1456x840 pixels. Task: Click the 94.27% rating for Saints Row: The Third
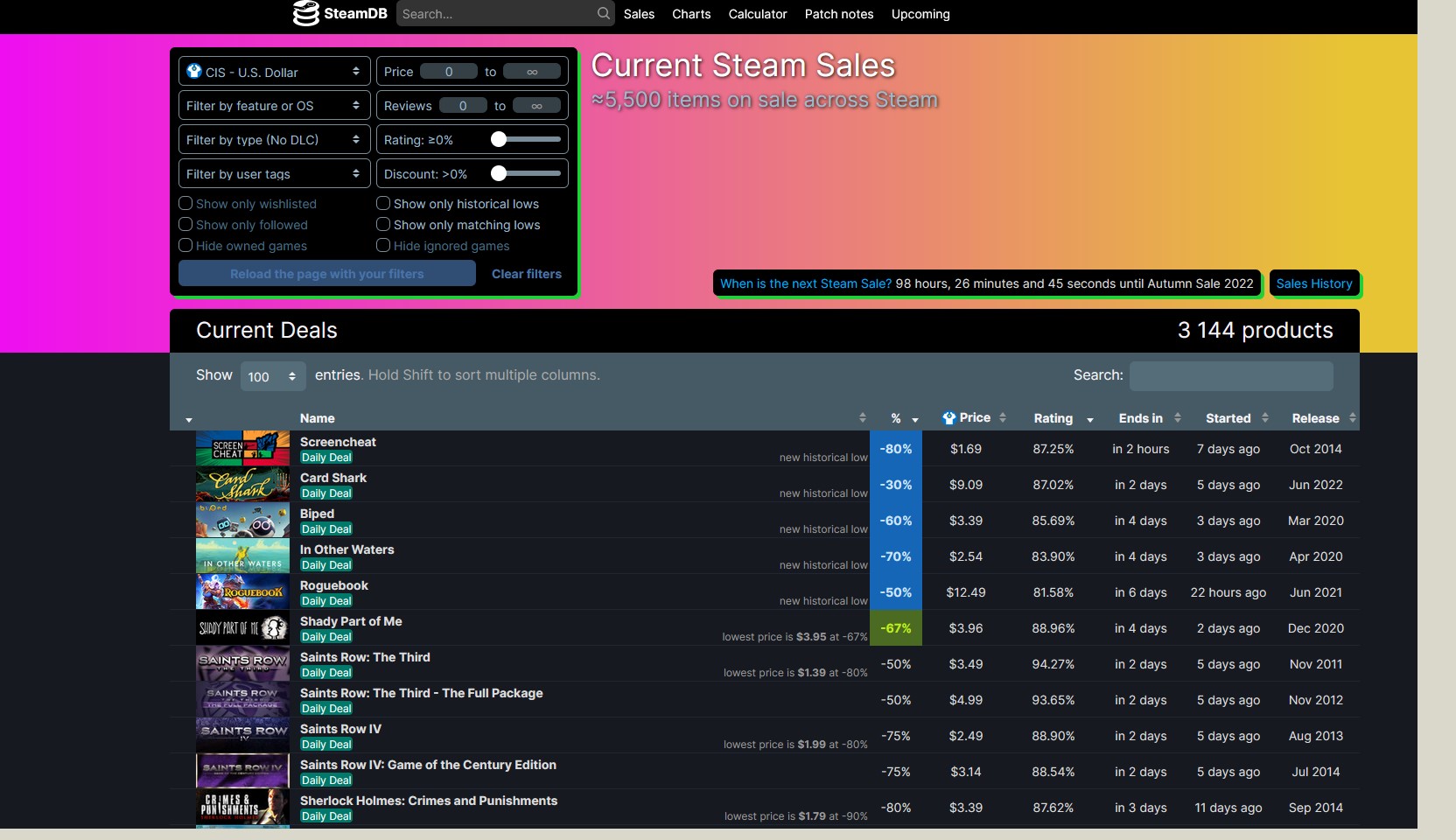(1053, 664)
